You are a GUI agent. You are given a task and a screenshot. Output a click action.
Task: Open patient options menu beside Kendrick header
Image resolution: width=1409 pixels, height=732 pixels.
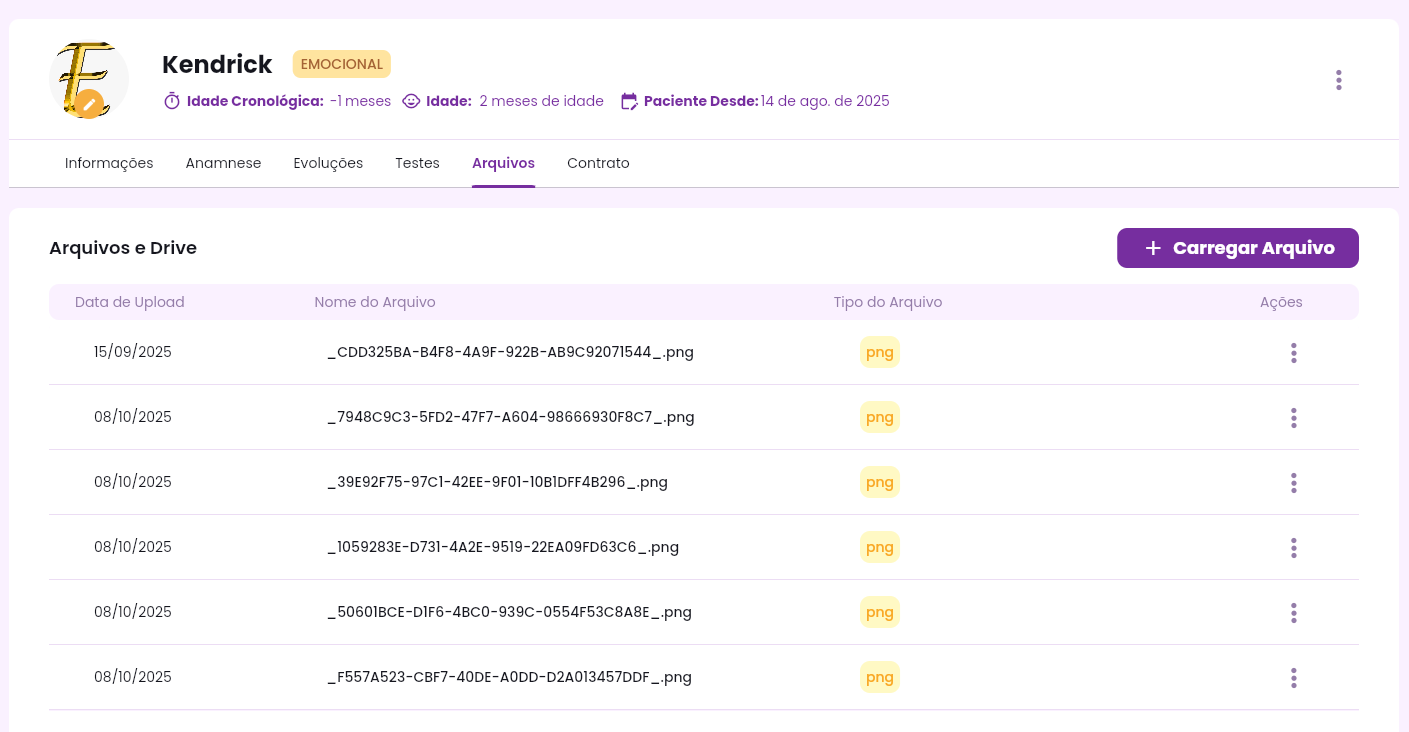(x=1338, y=80)
